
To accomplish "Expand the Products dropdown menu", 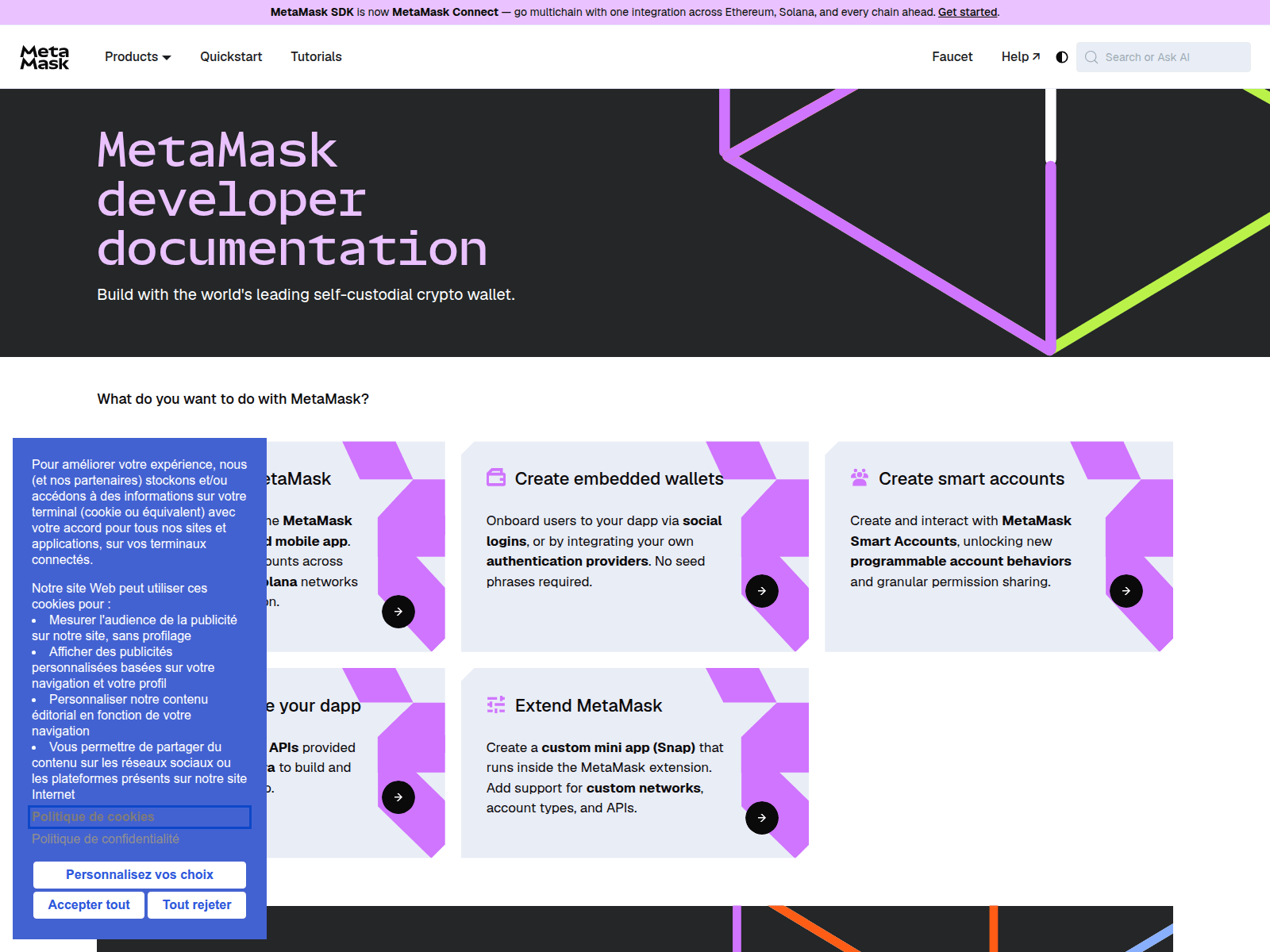I will coord(137,57).
